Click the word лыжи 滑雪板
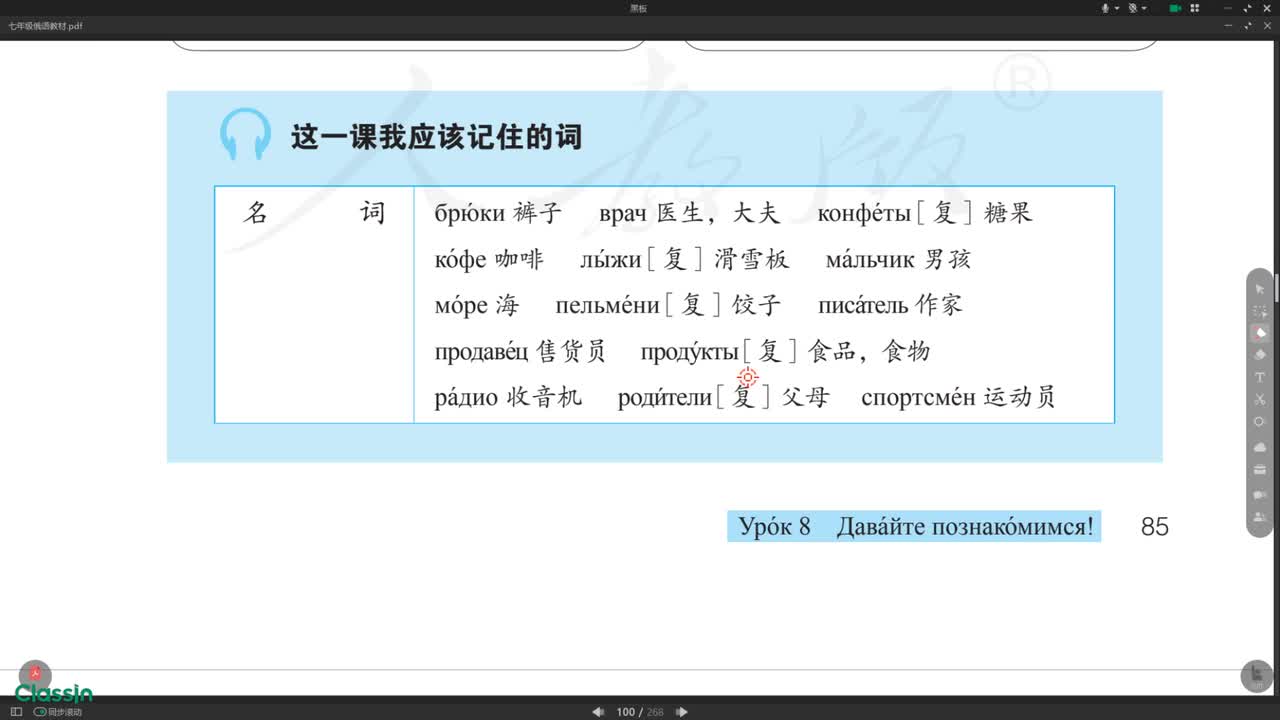 click(685, 259)
